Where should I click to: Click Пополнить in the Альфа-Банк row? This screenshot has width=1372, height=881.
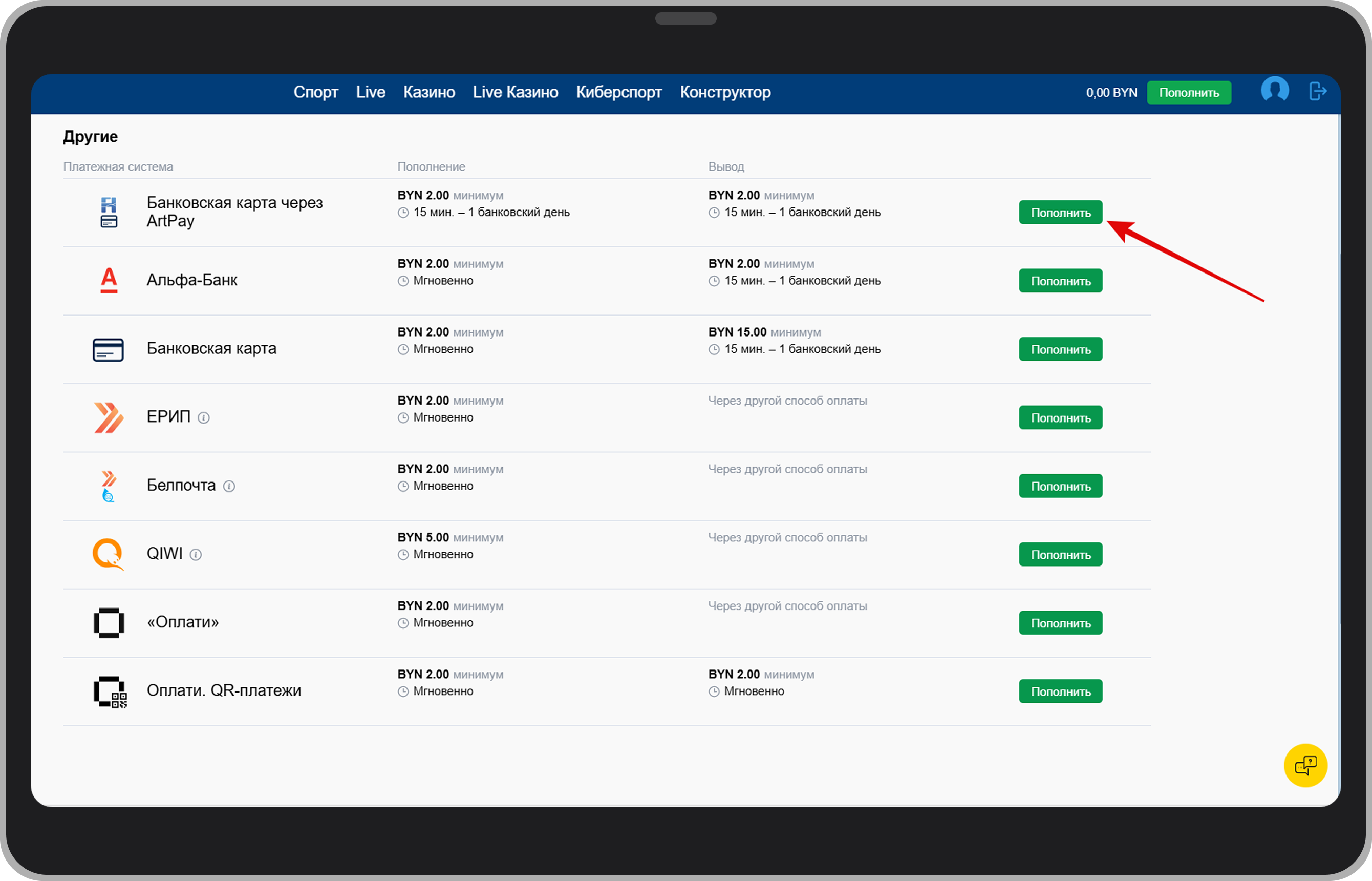[x=1060, y=281]
